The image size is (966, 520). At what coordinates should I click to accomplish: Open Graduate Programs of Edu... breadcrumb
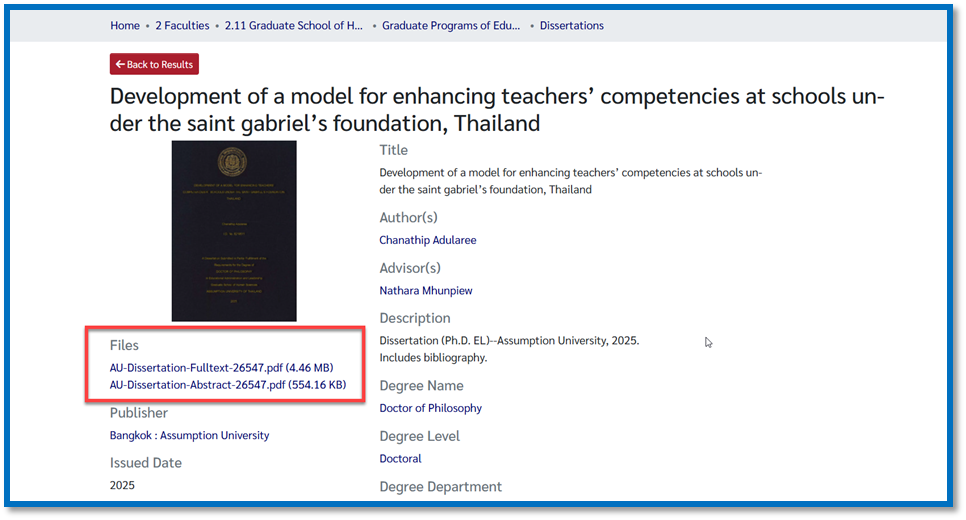pyautogui.click(x=451, y=26)
